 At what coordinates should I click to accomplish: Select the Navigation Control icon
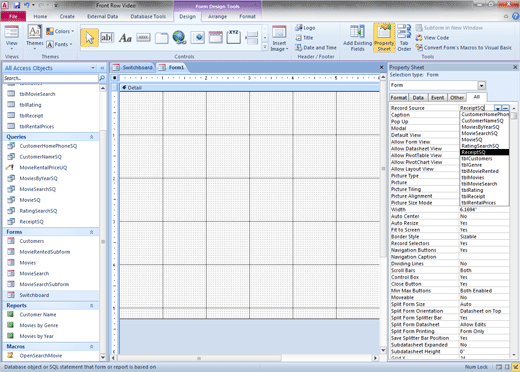tap(216, 38)
